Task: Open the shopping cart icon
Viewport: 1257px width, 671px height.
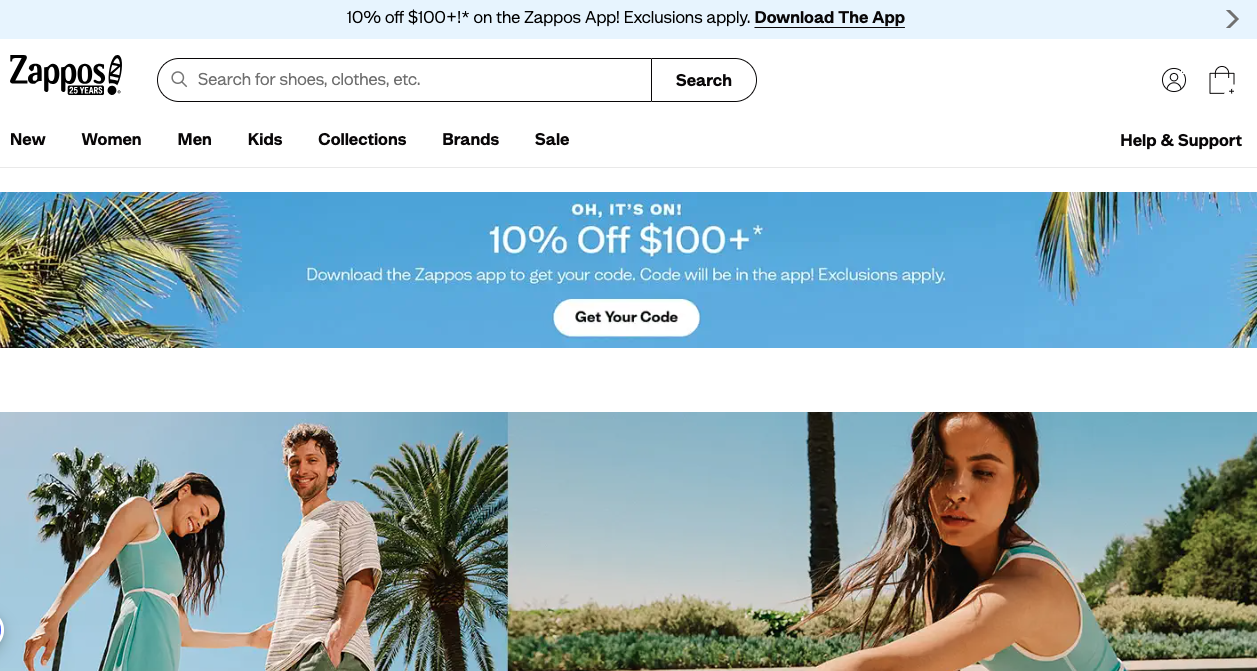Action: pyautogui.click(x=1221, y=80)
